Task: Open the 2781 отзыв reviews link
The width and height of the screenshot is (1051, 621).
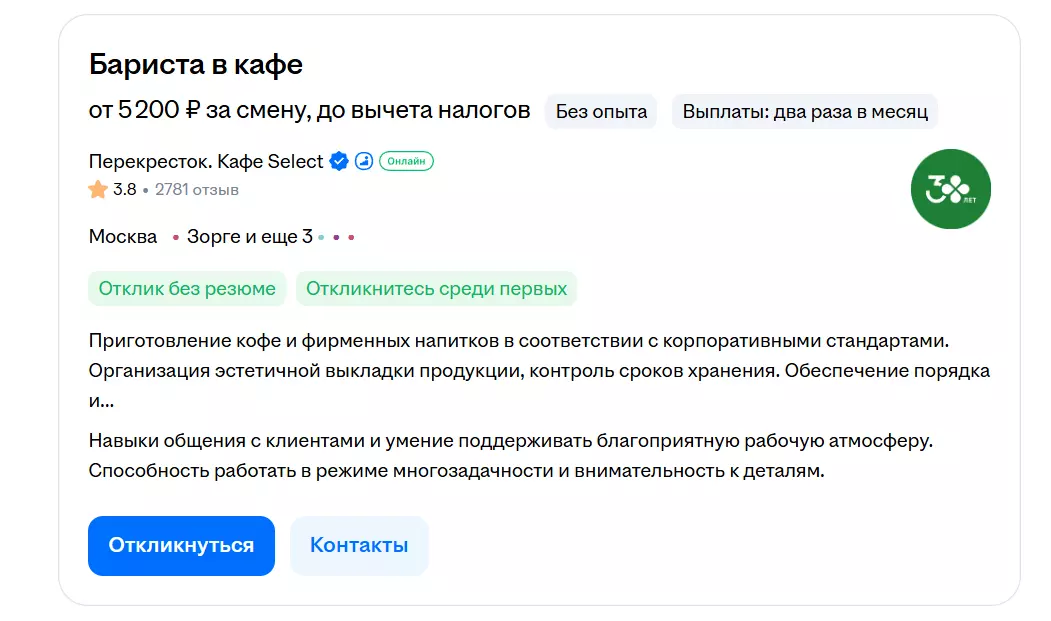Action: (x=197, y=189)
